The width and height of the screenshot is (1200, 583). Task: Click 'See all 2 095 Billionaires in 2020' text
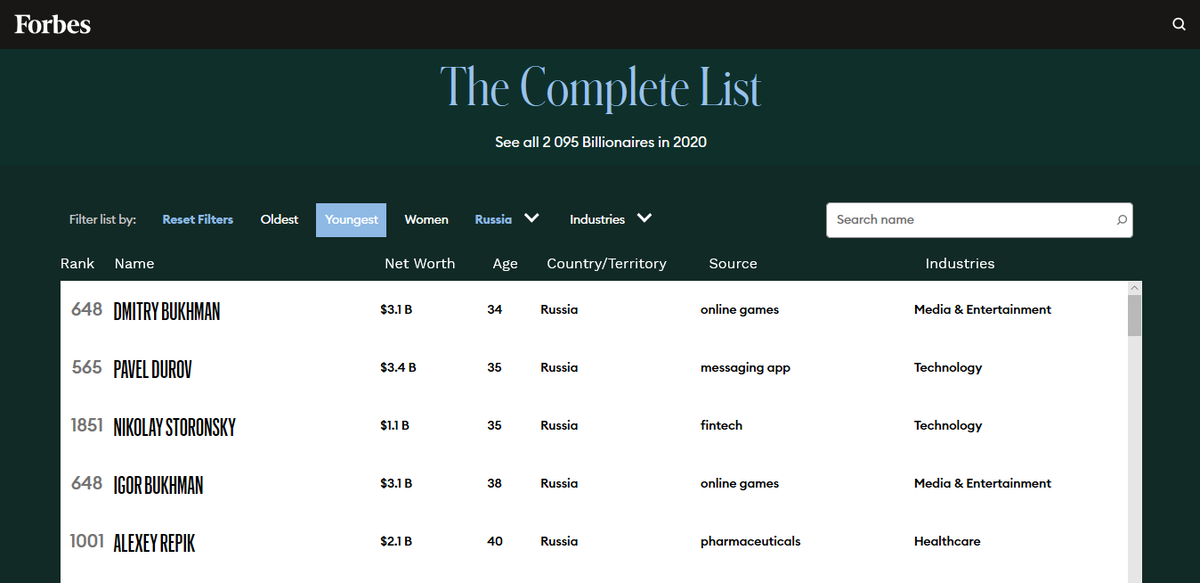[x=601, y=142]
